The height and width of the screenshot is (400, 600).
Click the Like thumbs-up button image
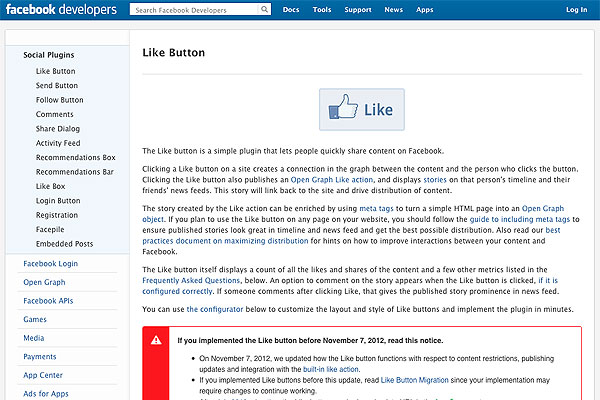point(362,110)
